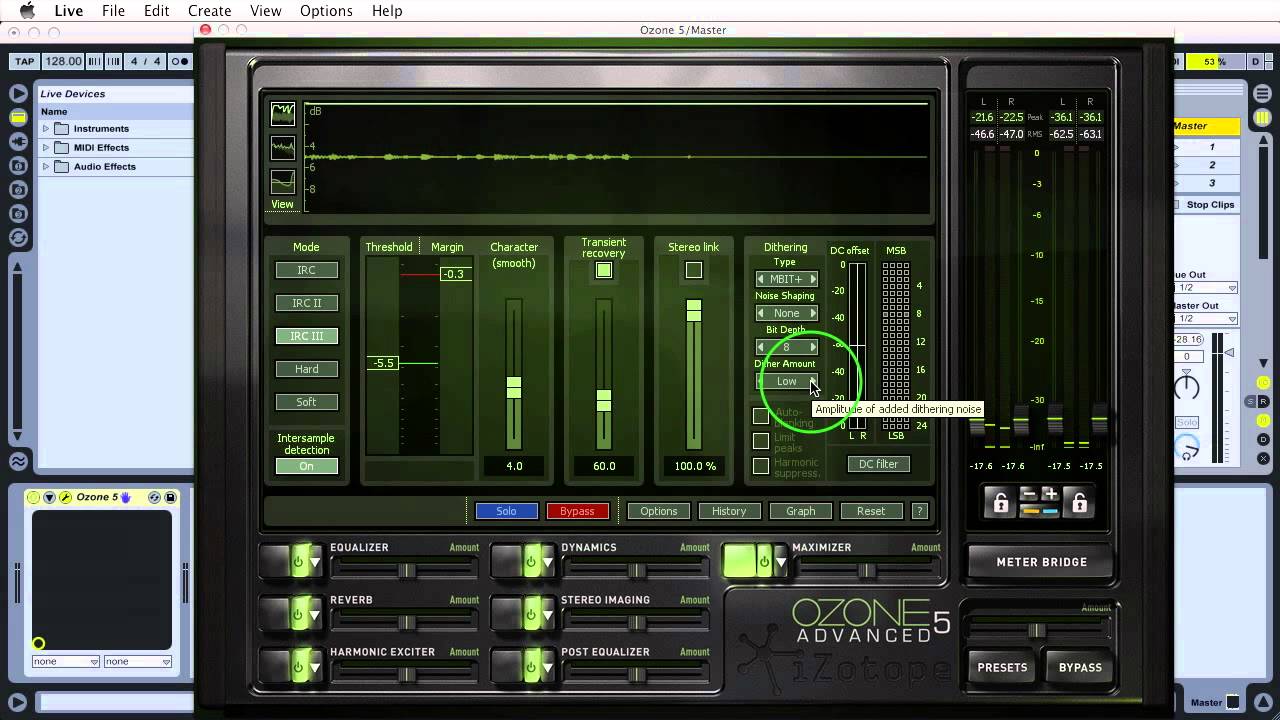Toggle Stereo link checkbox
Viewport: 1280px width, 720px height.
pos(694,270)
